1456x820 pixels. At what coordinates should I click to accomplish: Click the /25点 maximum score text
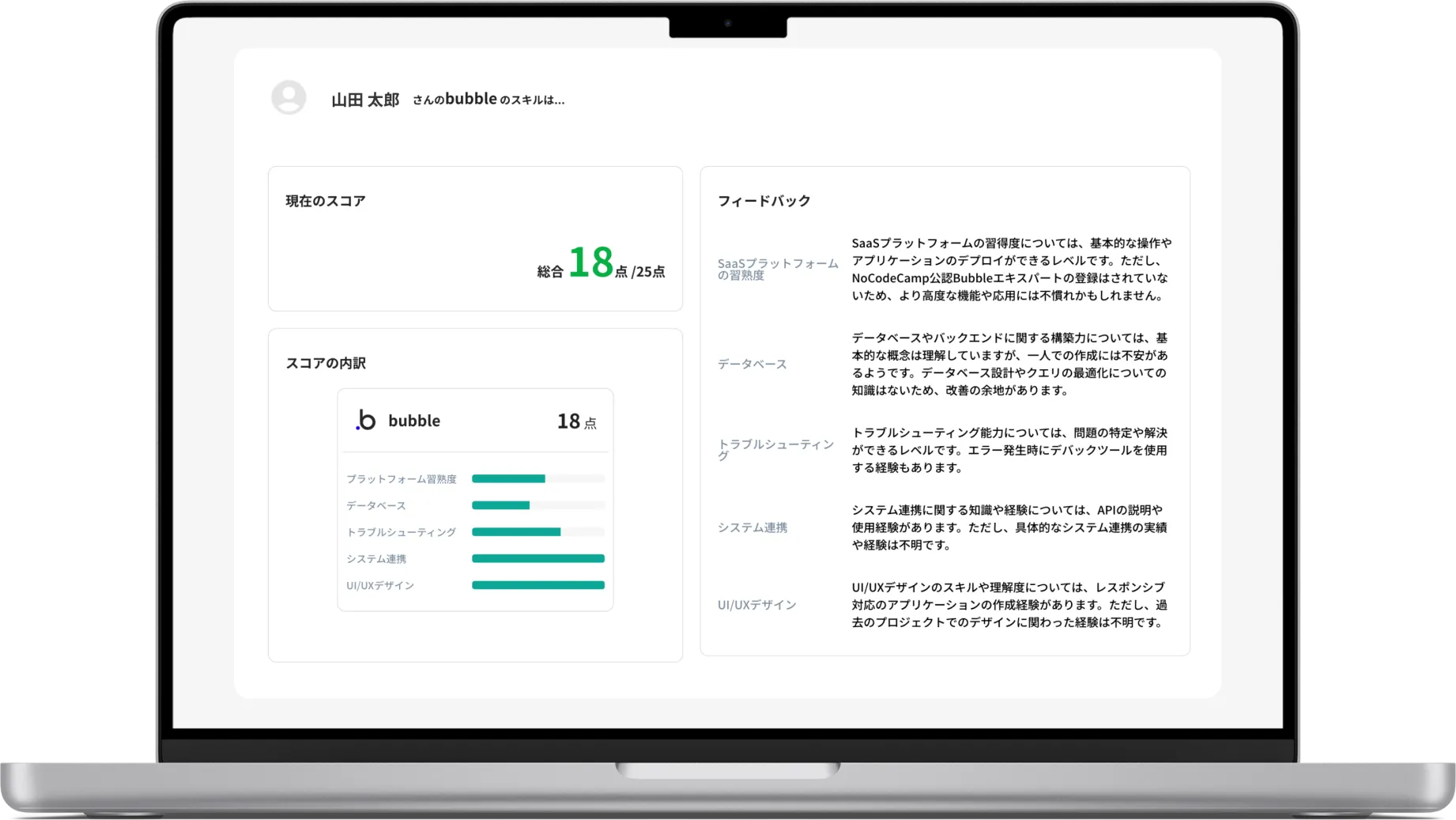pyautogui.click(x=648, y=272)
